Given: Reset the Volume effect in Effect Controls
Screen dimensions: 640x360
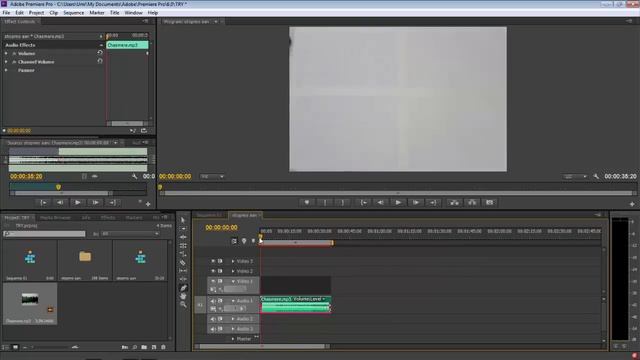Looking at the screenshot, I should (x=100, y=53).
